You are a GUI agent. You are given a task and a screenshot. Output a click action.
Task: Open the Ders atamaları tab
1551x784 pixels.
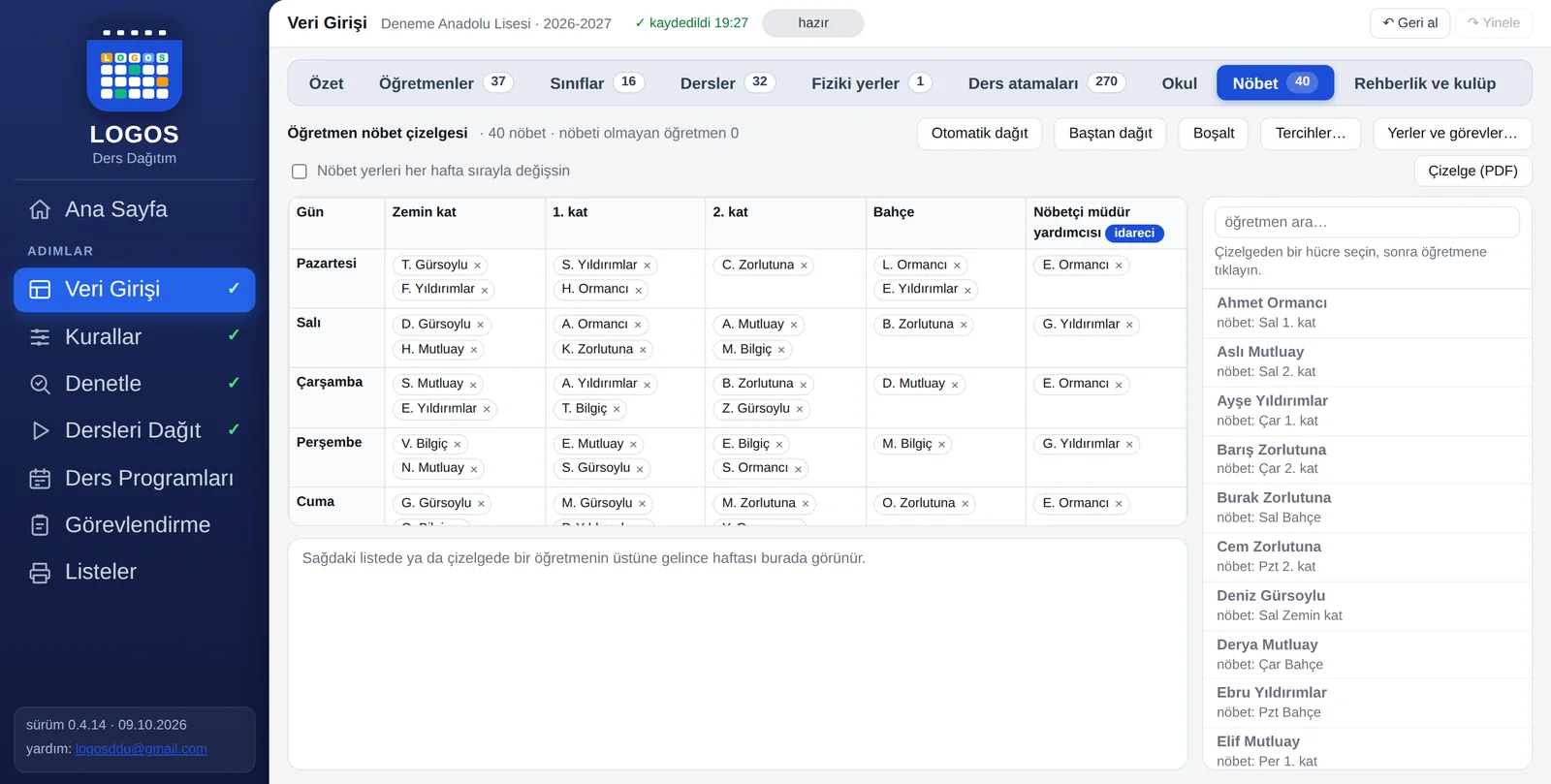1046,83
